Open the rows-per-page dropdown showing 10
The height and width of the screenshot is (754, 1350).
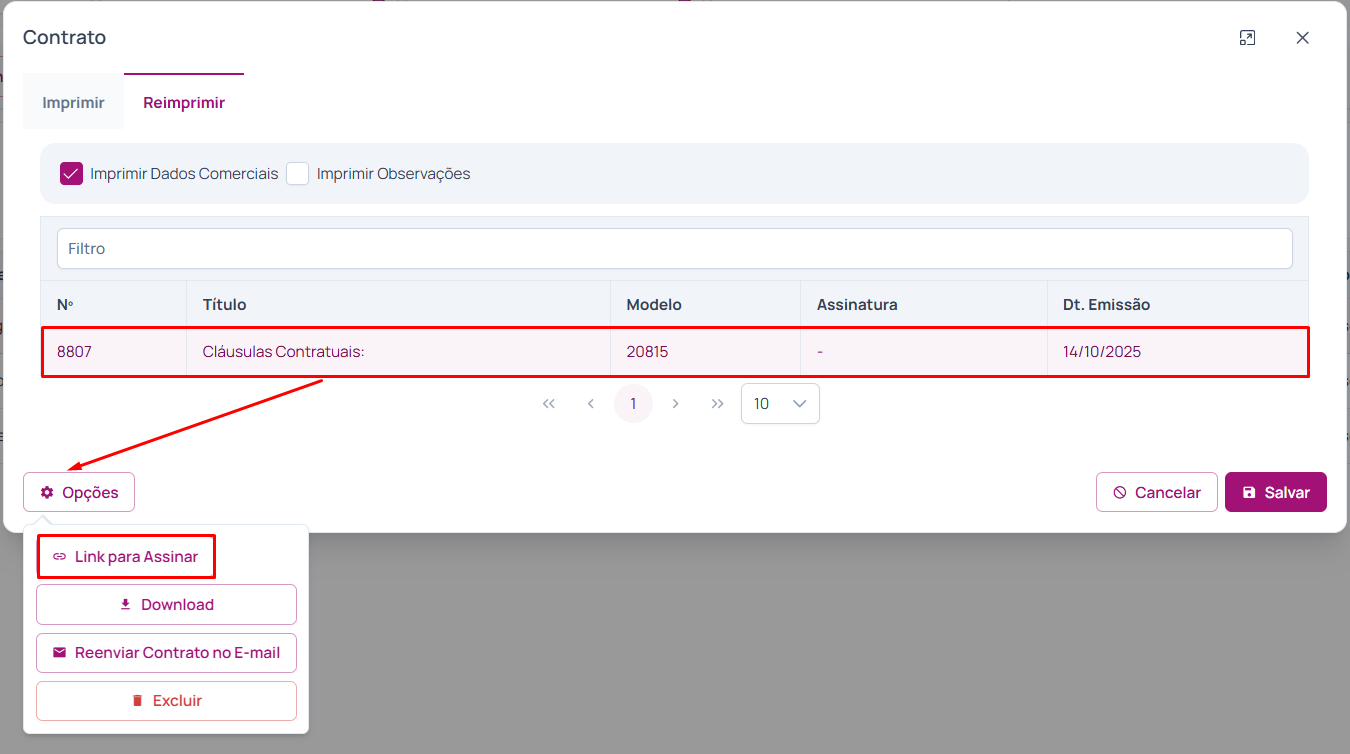(780, 404)
